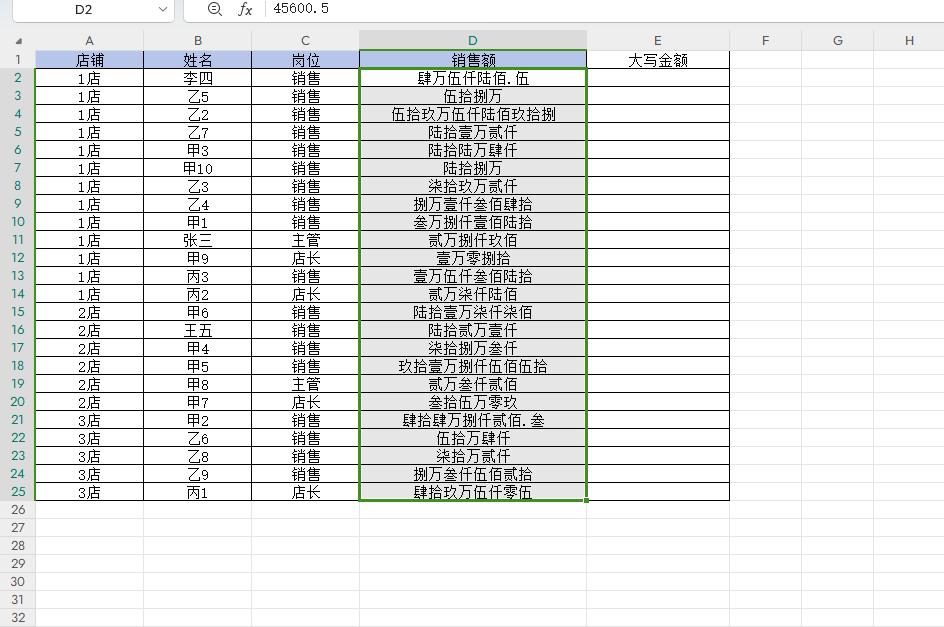Click the select-all triangle corner
The width and height of the screenshot is (944, 627).
click(x=19, y=41)
